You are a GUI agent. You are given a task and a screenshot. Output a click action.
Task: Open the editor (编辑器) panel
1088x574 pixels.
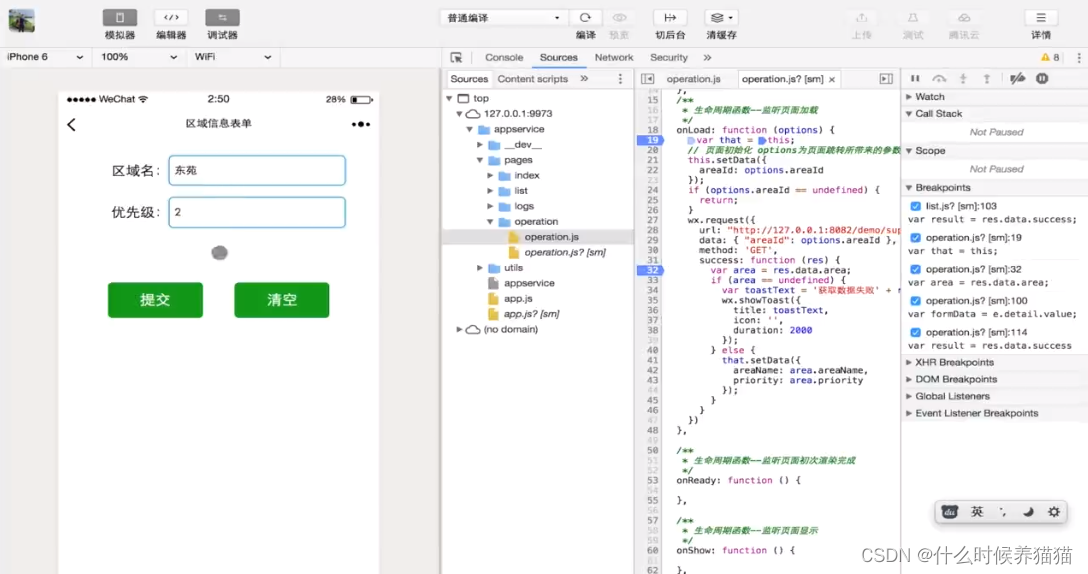tap(171, 18)
